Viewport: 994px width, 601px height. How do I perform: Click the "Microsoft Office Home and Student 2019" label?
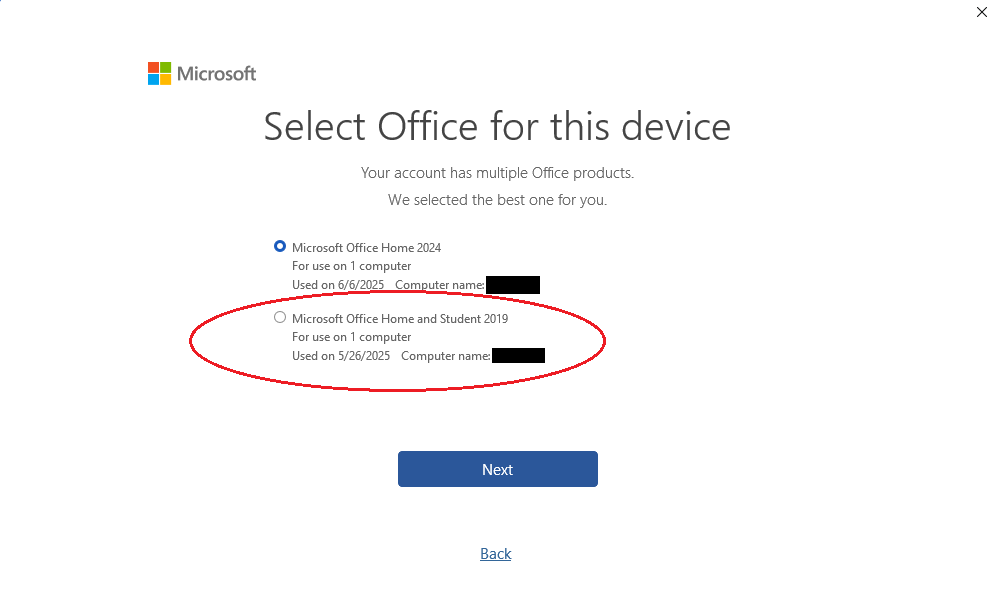[400, 318]
